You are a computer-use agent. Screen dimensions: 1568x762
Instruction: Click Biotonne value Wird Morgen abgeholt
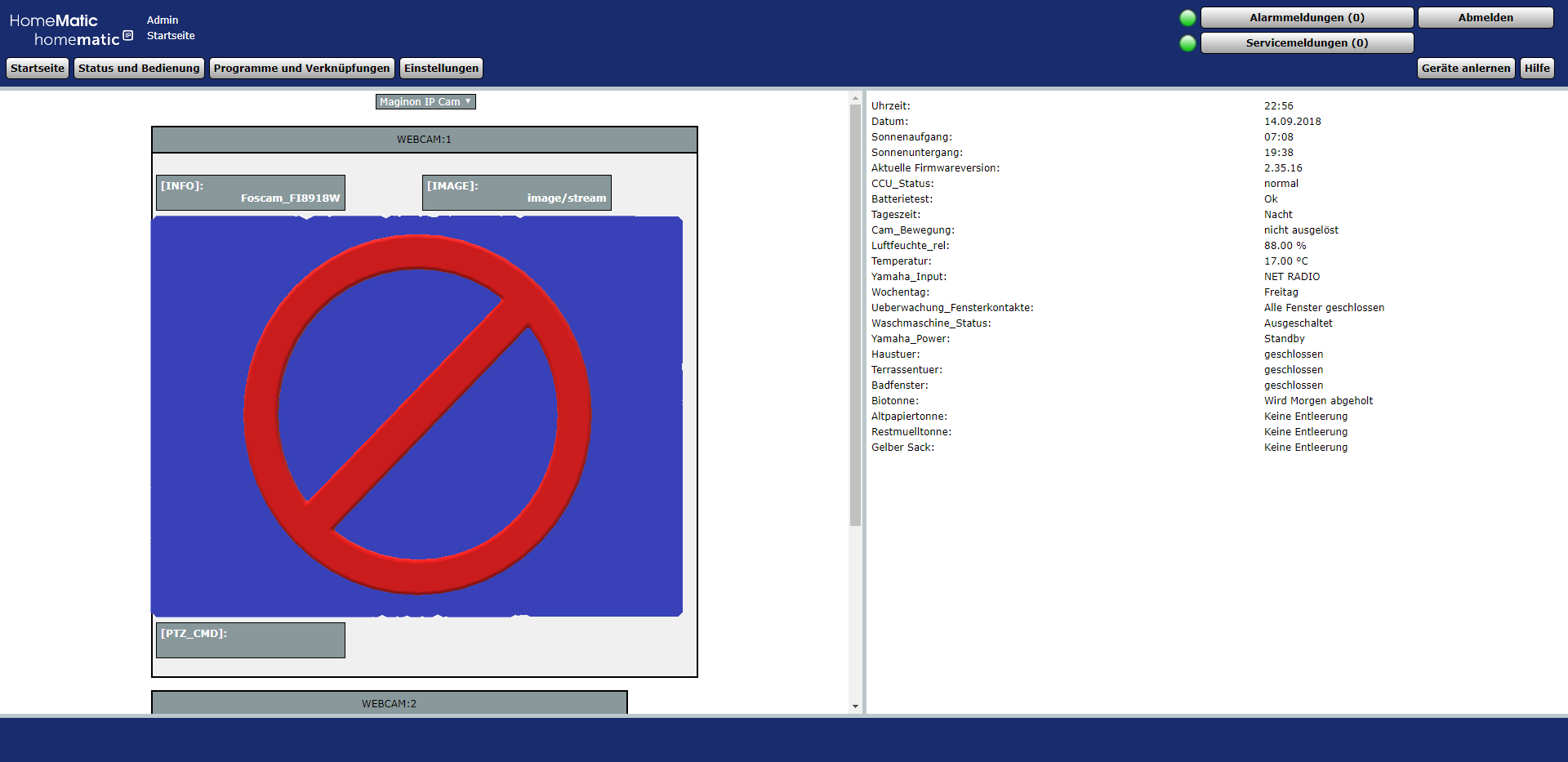[1318, 401]
